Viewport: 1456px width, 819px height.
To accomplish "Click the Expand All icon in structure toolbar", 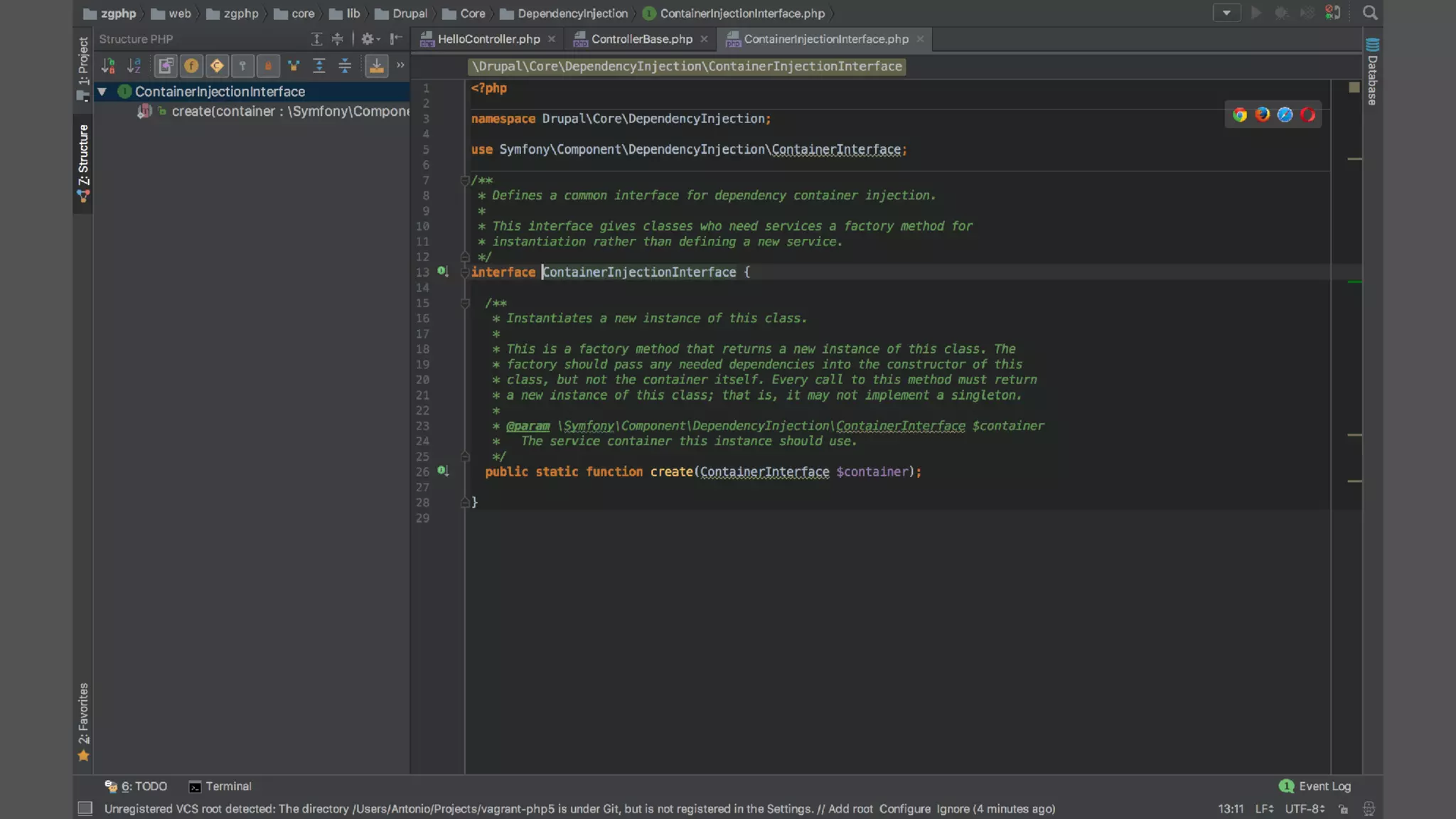I will pyautogui.click(x=319, y=66).
